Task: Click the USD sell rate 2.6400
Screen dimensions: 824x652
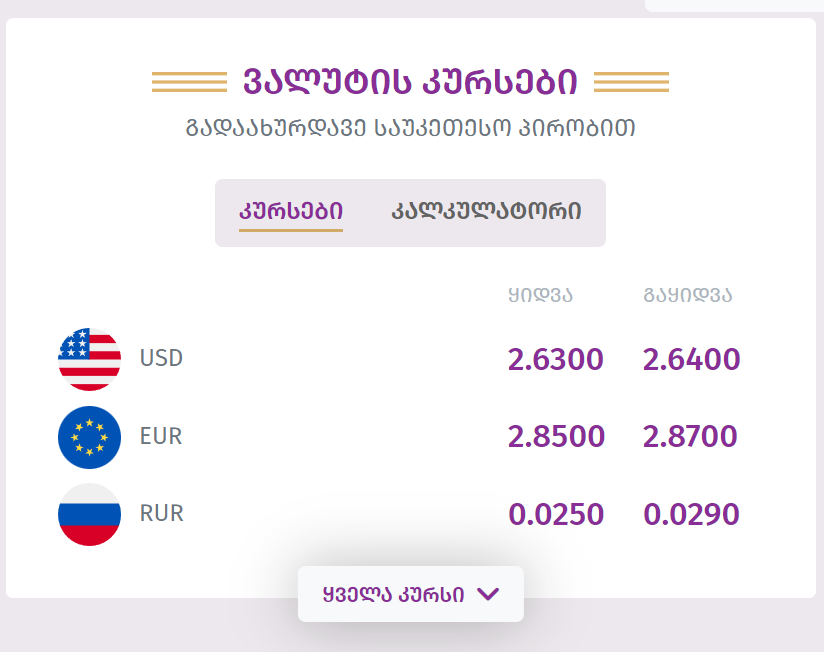Action: click(692, 359)
